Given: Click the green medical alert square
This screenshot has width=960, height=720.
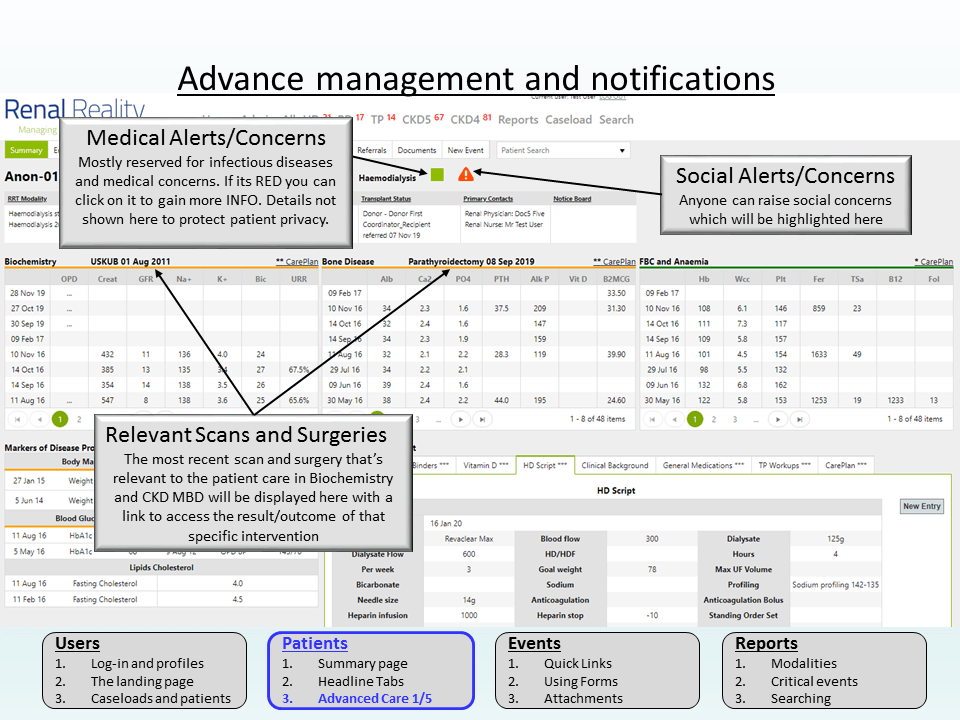Looking at the screenshot, I should pos(437,175).
